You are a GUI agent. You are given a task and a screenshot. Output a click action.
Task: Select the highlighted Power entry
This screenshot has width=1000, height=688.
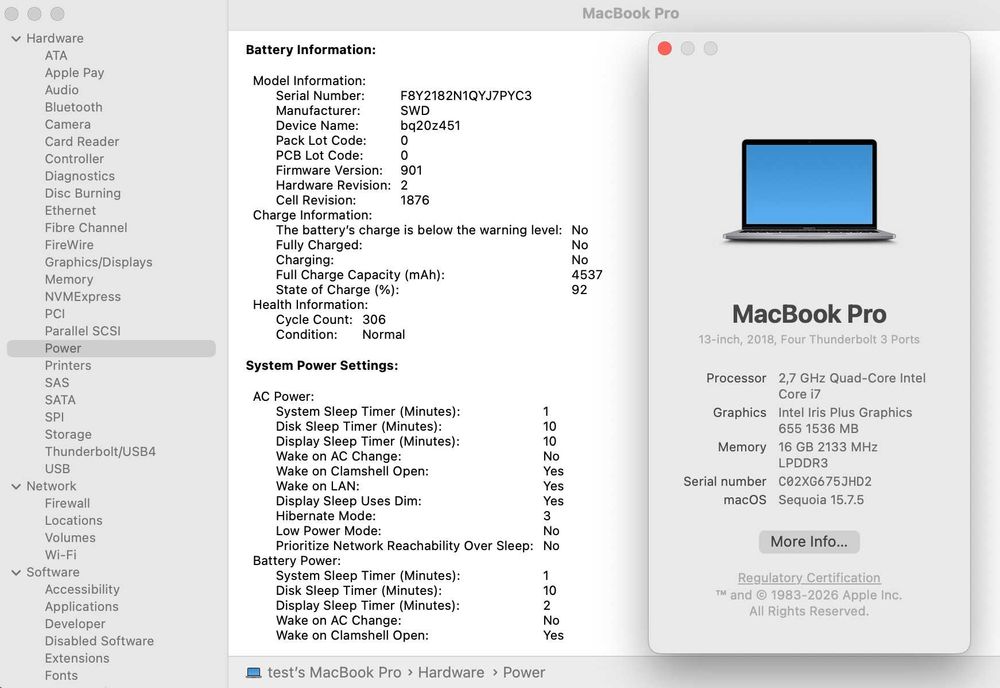click(111, 348)
